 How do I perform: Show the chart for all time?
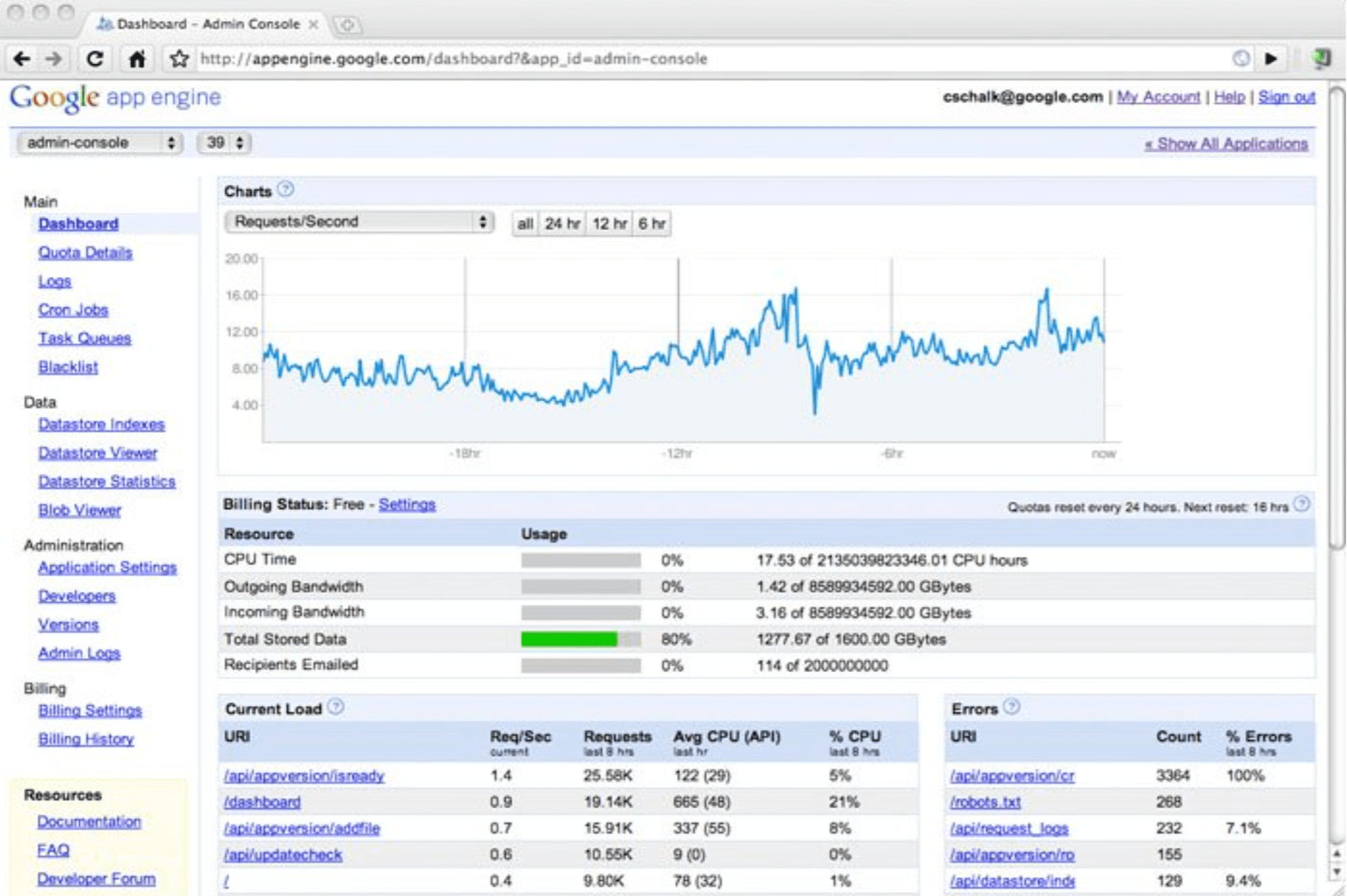(525, 224)
